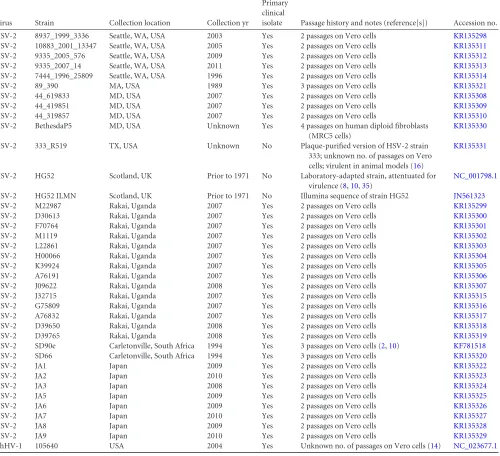Open accession link KR135320
Screen dimensions: 500x456
click(470, 356)
